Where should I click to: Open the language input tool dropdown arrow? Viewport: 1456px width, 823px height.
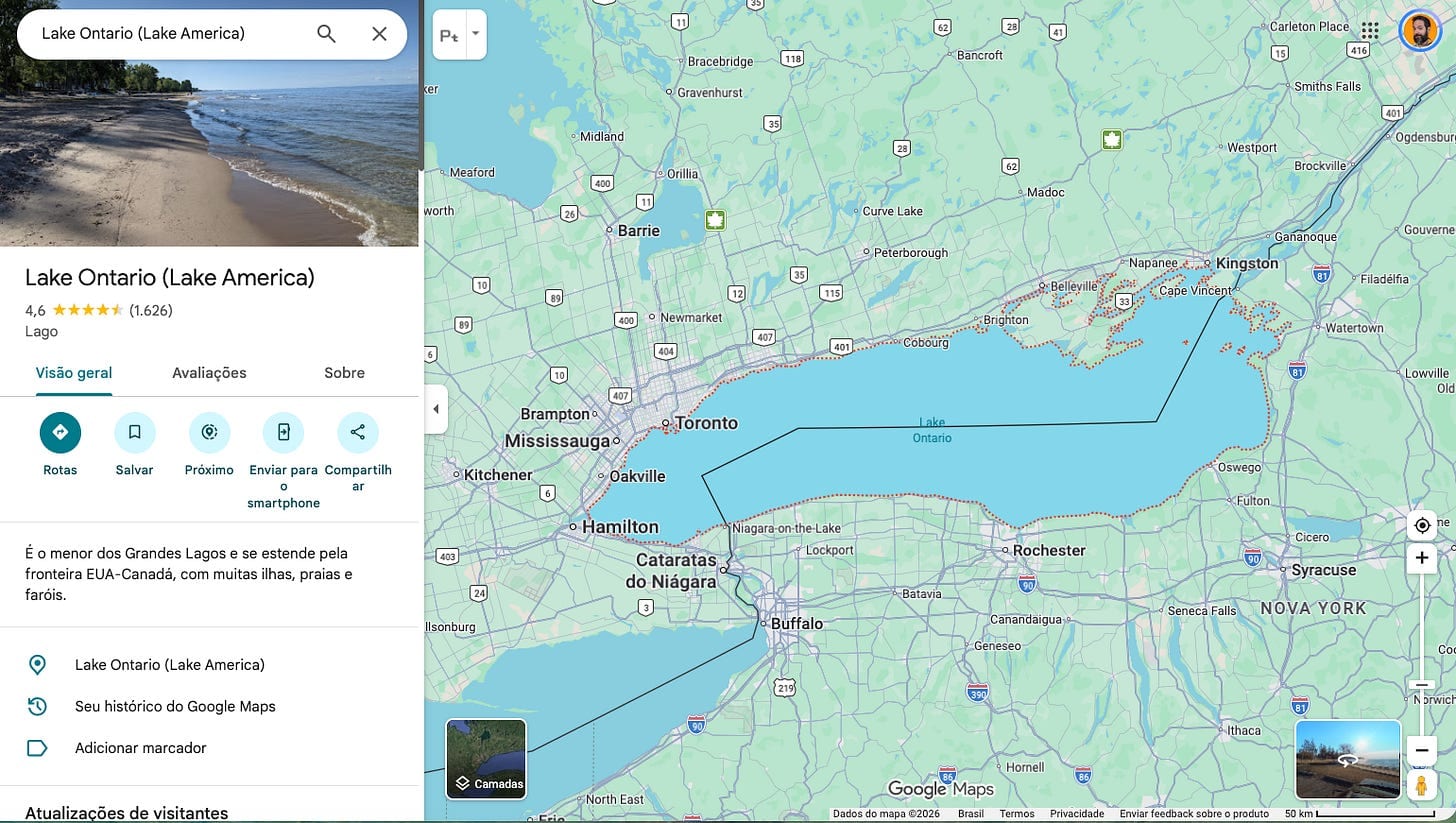click(x=476, y=34)
